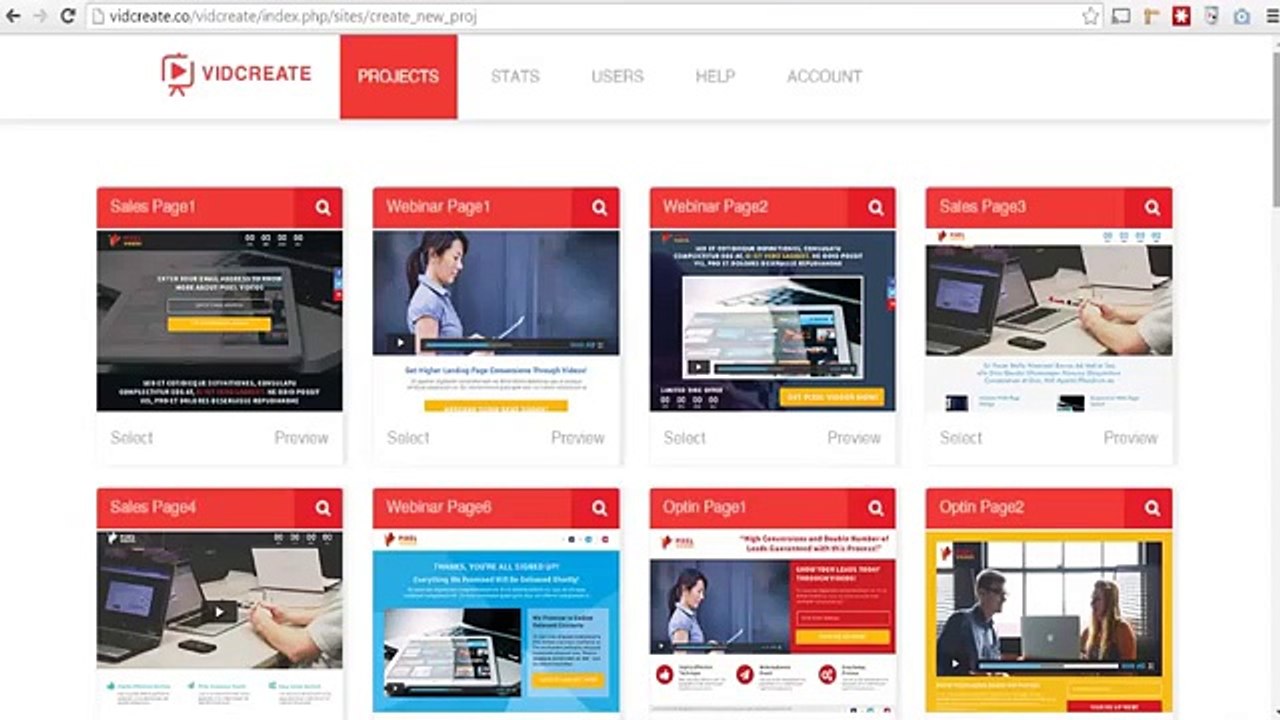Select the Sales Page3 template
The width and height of the screenshot is (1280, 720).
coord(961,438)
